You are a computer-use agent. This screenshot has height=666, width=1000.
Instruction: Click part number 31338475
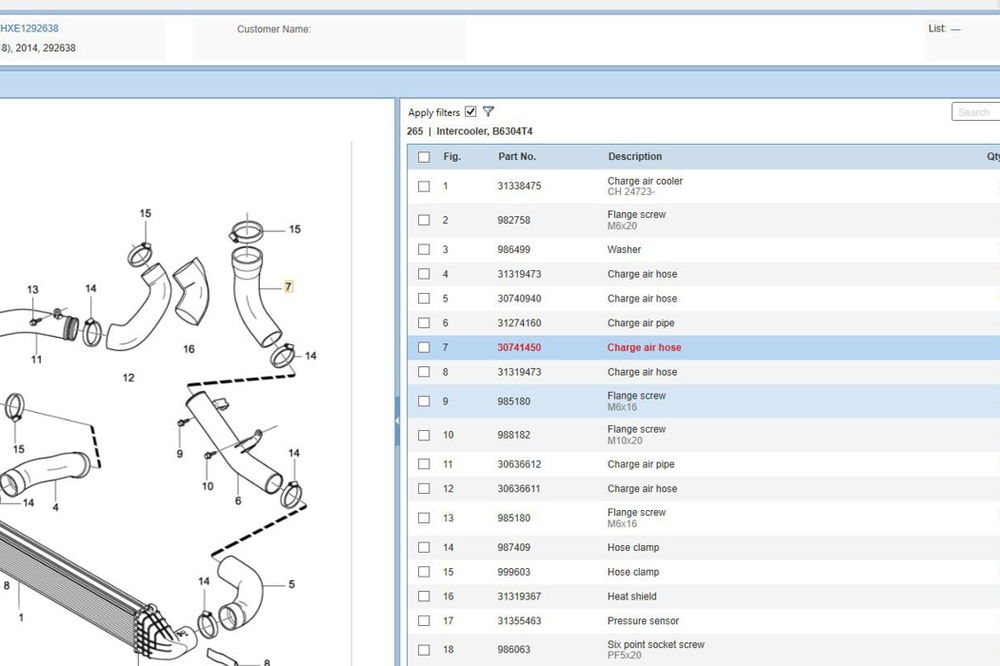click(x=520, y=186)
